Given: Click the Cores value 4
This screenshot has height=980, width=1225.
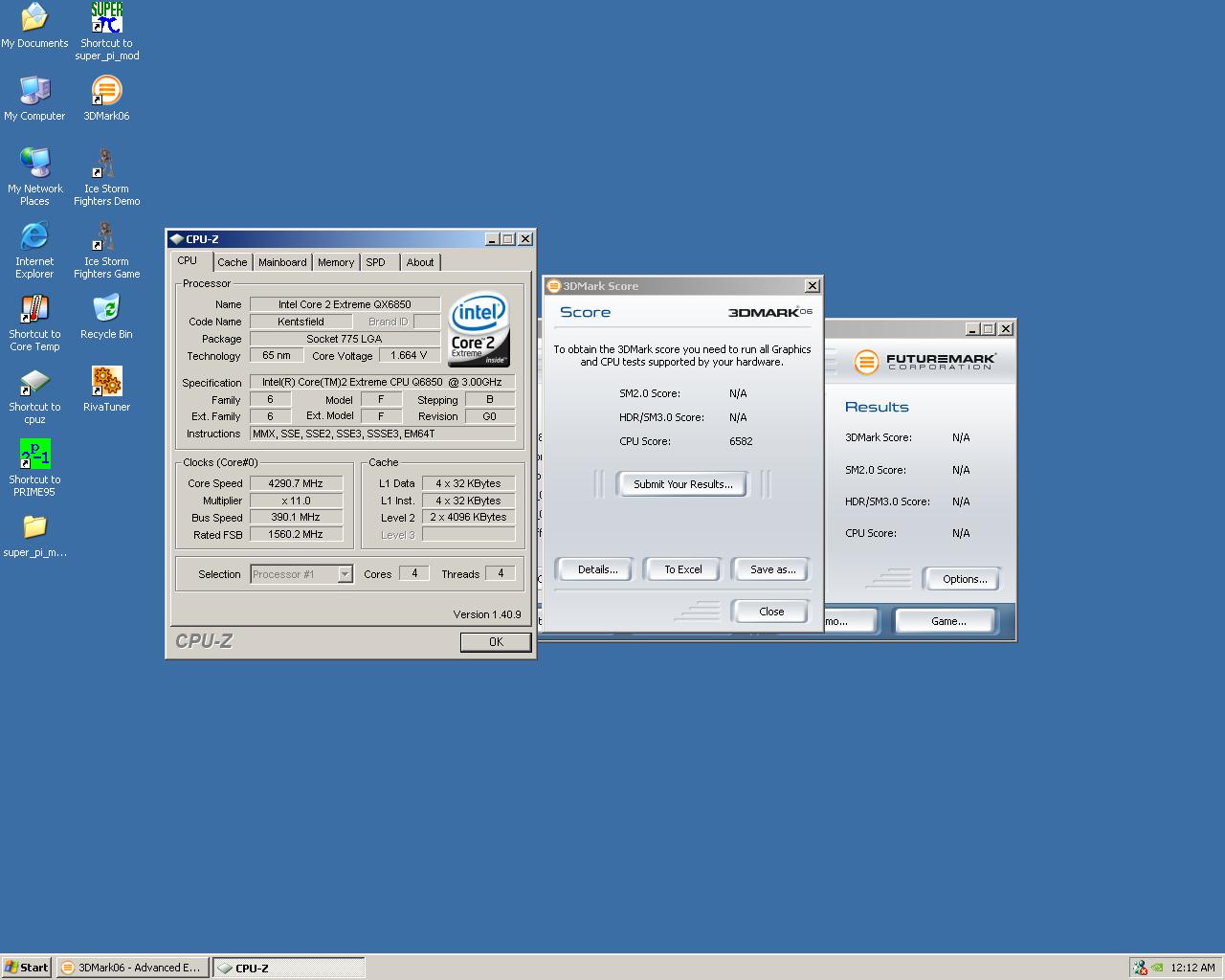Looking at the screenshot, I should [x=413, y=573].
